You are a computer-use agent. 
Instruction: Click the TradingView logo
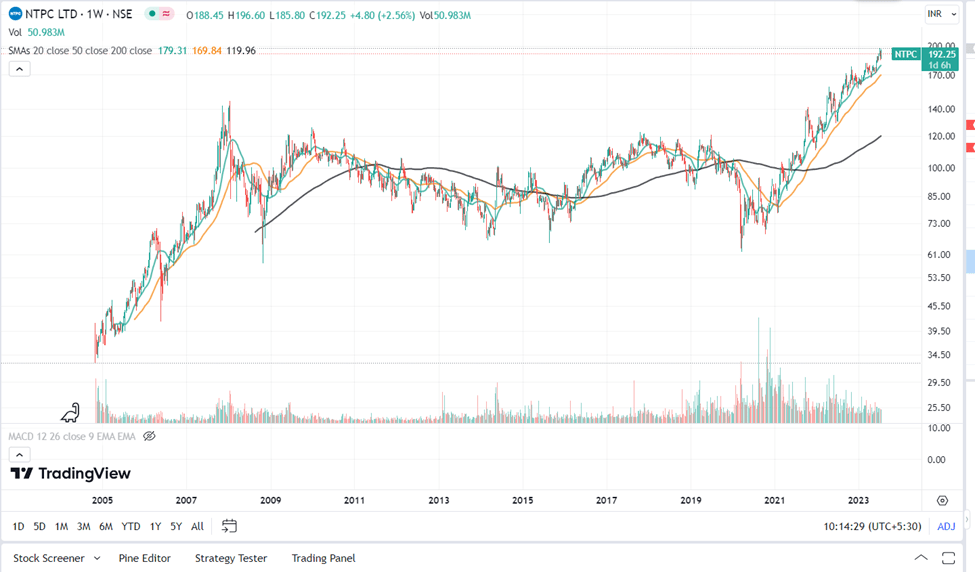click(x=70, y=473)
